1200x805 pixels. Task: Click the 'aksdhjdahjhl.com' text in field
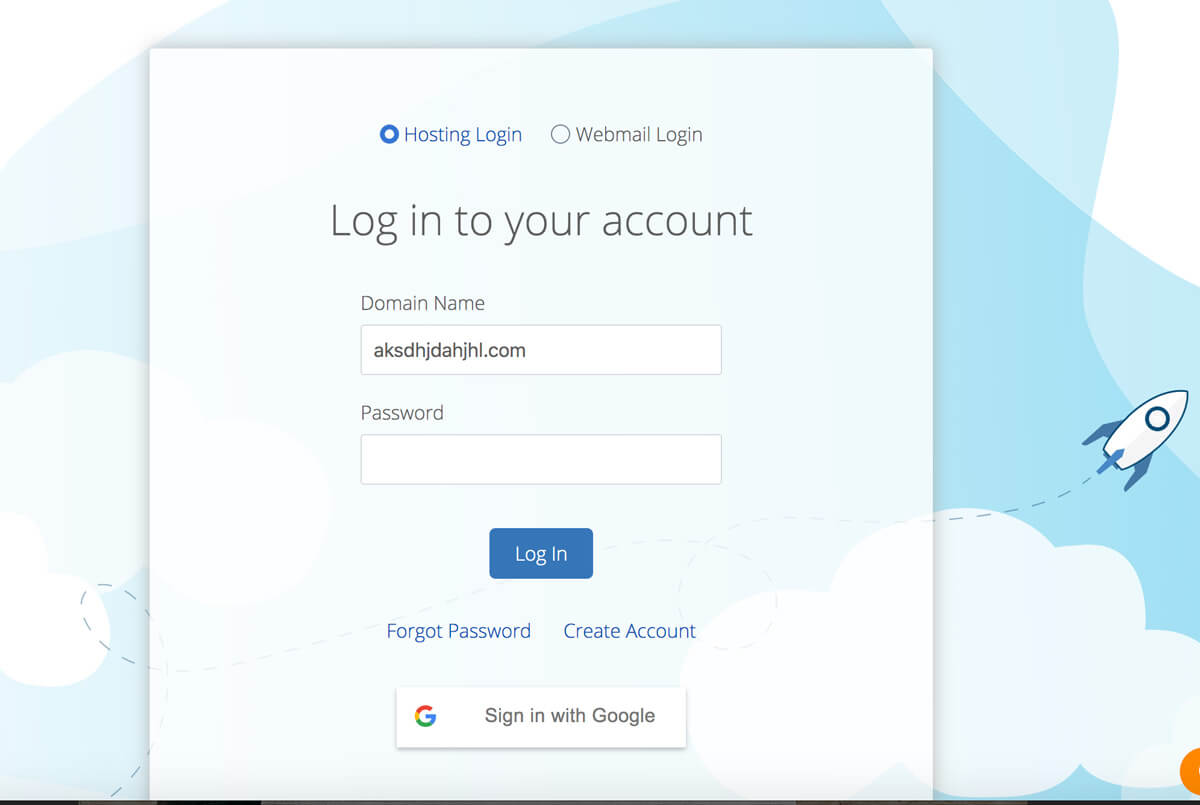coord(449,350)
